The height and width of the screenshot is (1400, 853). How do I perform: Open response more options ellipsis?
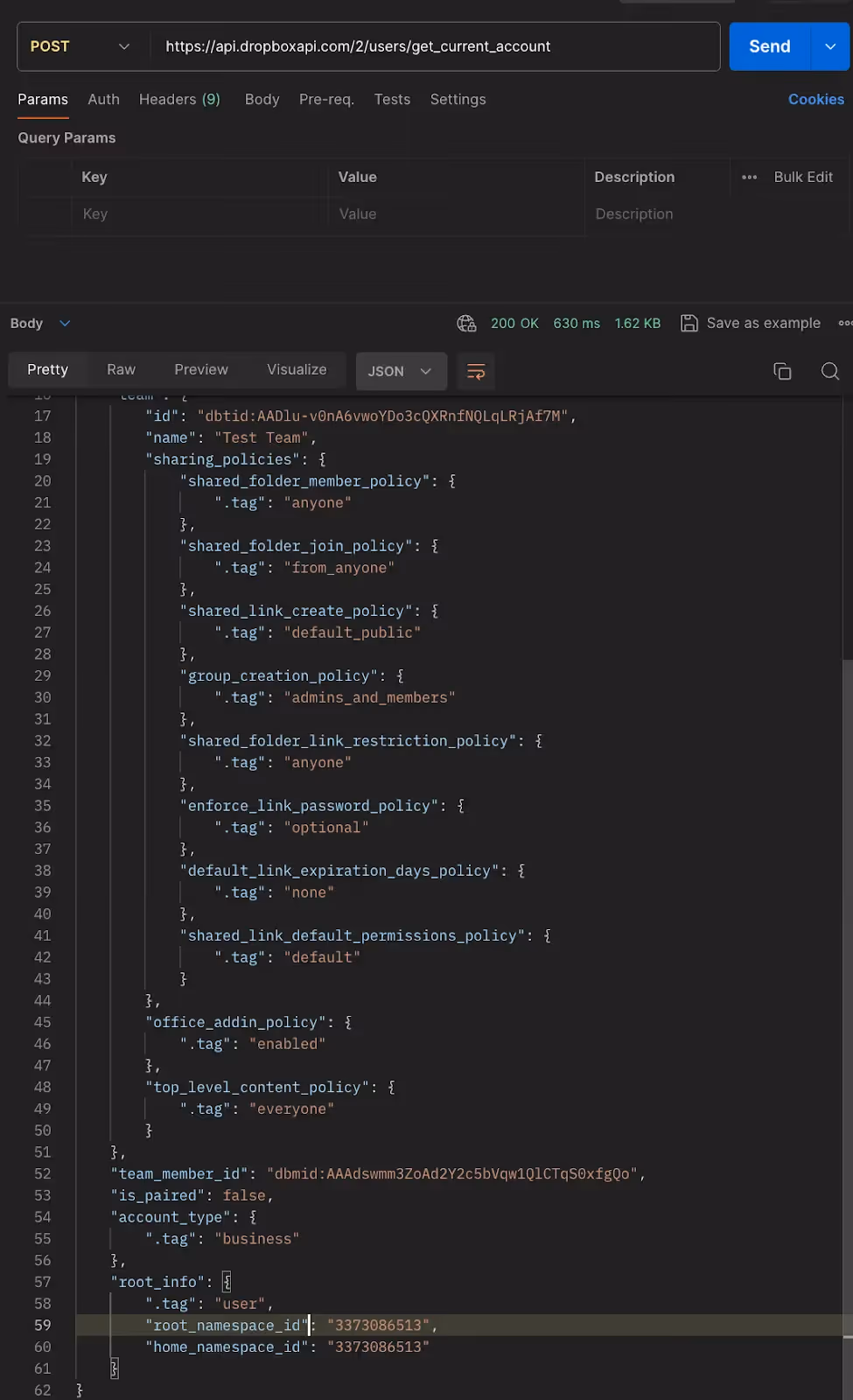[845, 324]
